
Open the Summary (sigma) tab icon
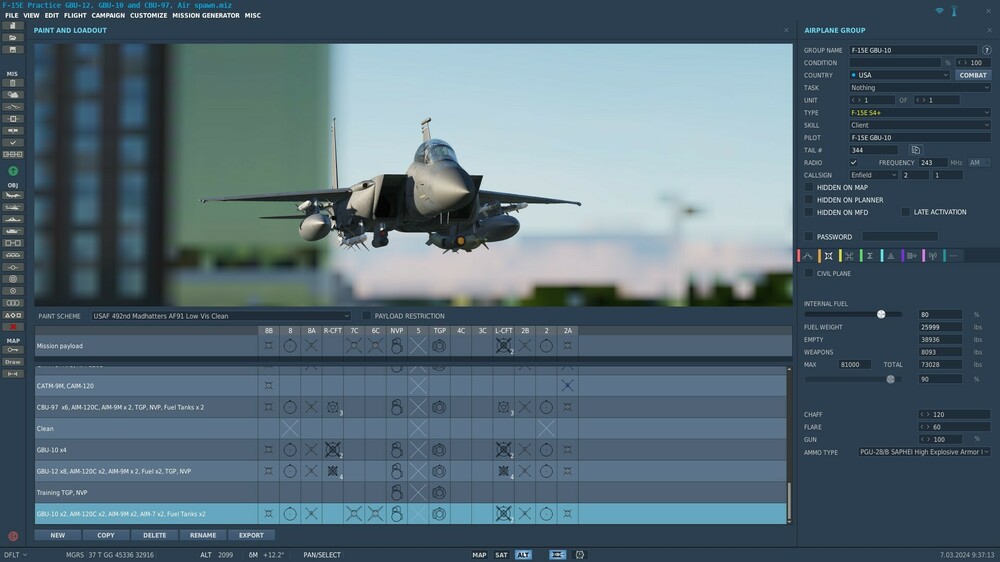click(870, 256)
